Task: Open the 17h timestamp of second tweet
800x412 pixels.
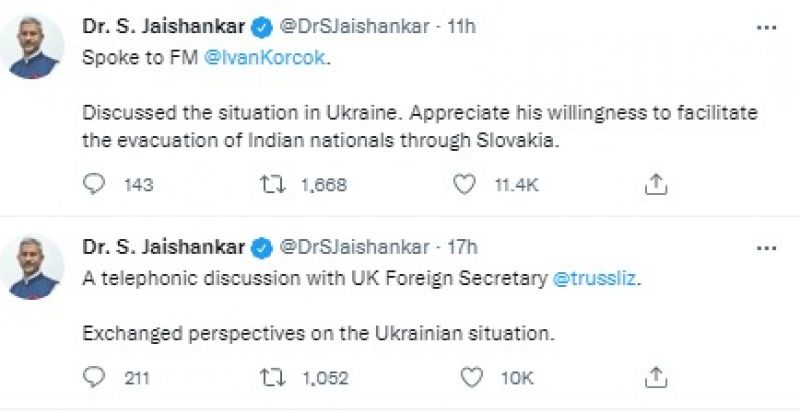Action: pos(463,246)
